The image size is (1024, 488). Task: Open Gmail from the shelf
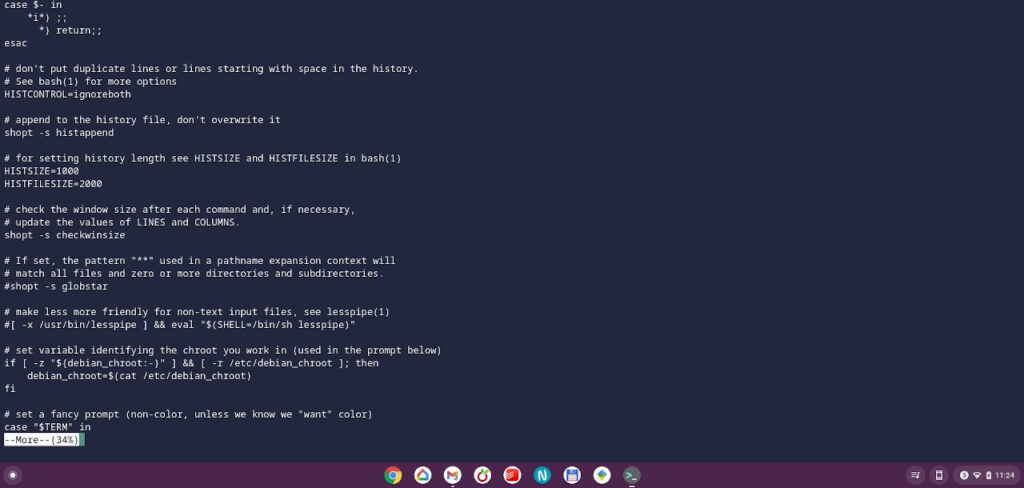(x=453, y=475)
